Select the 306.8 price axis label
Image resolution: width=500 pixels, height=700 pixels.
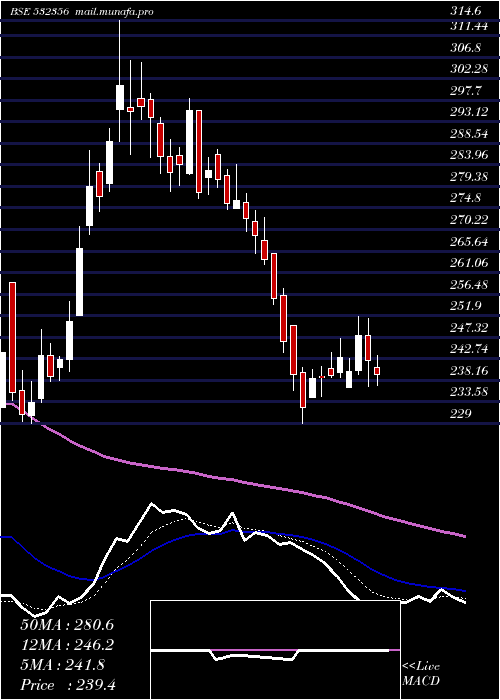[x=466, y=48]
